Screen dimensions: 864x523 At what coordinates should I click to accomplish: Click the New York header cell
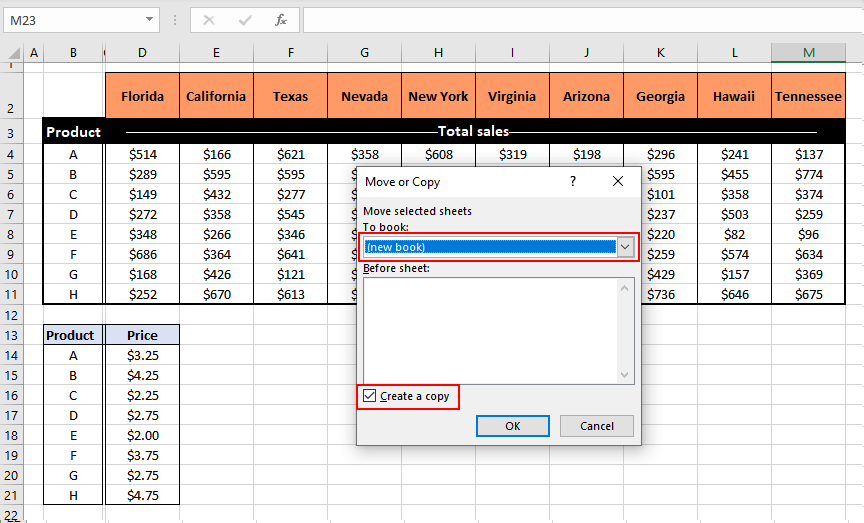pos(438,96)
